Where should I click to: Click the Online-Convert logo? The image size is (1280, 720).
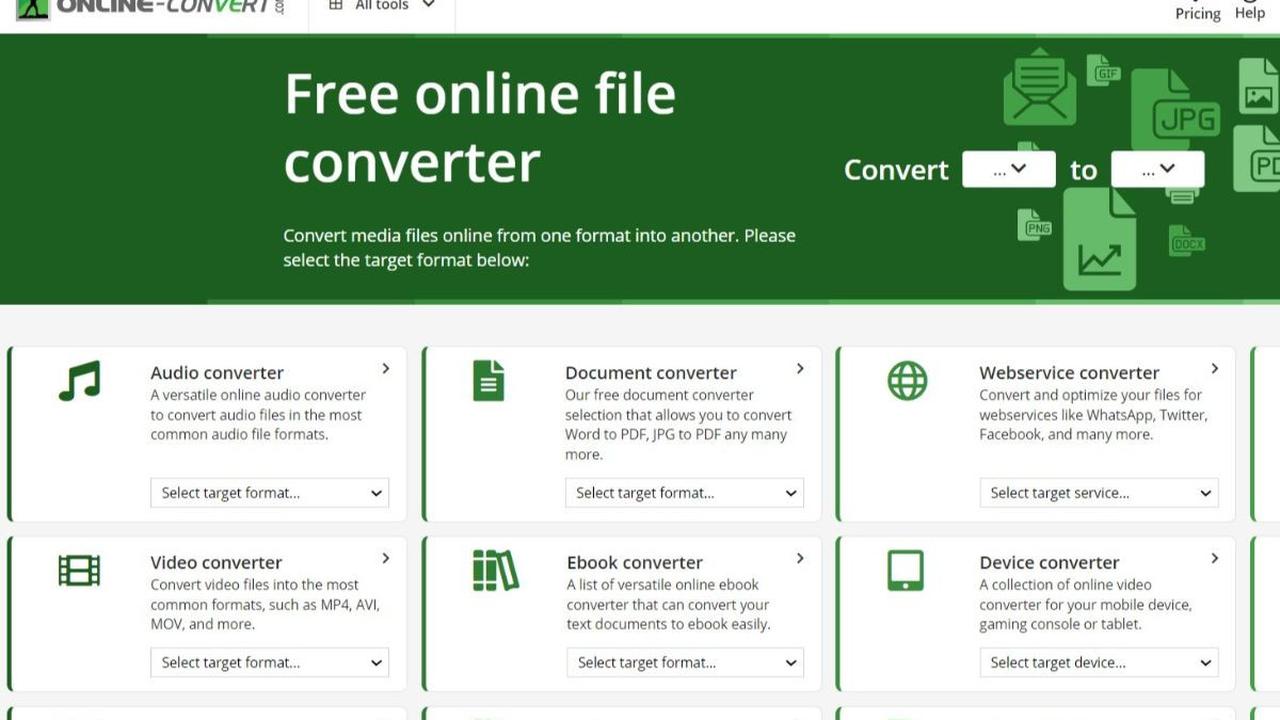(150, 8)
